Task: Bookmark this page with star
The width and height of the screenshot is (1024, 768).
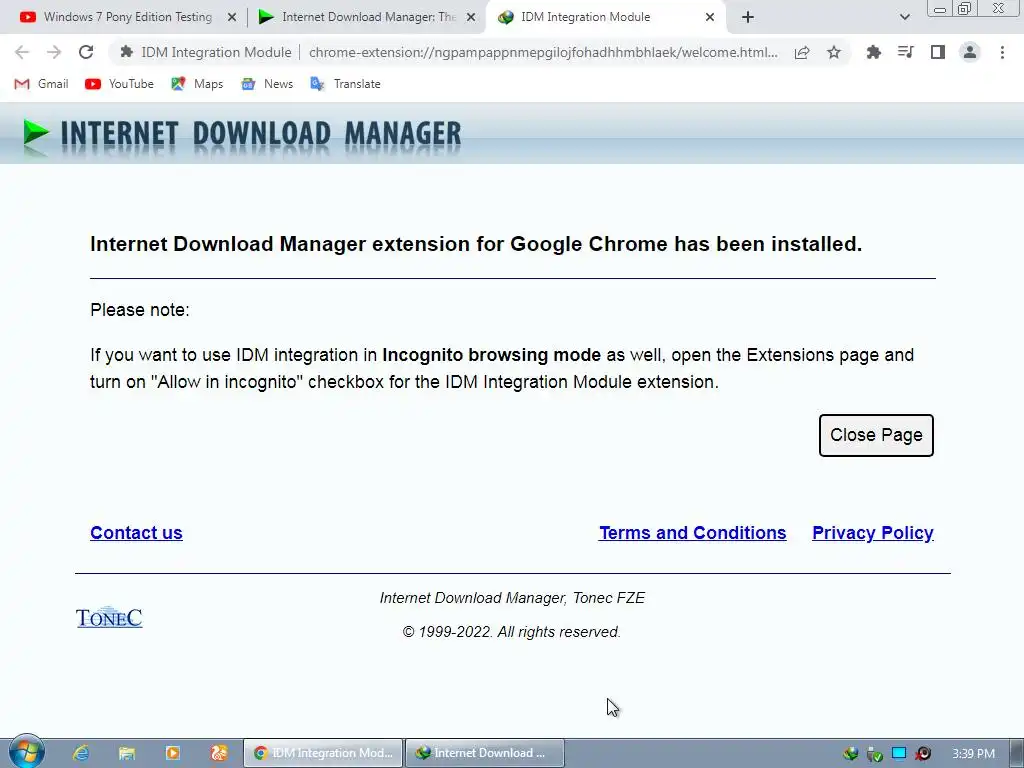Action: pyautogui.click(x=834, y=52)
